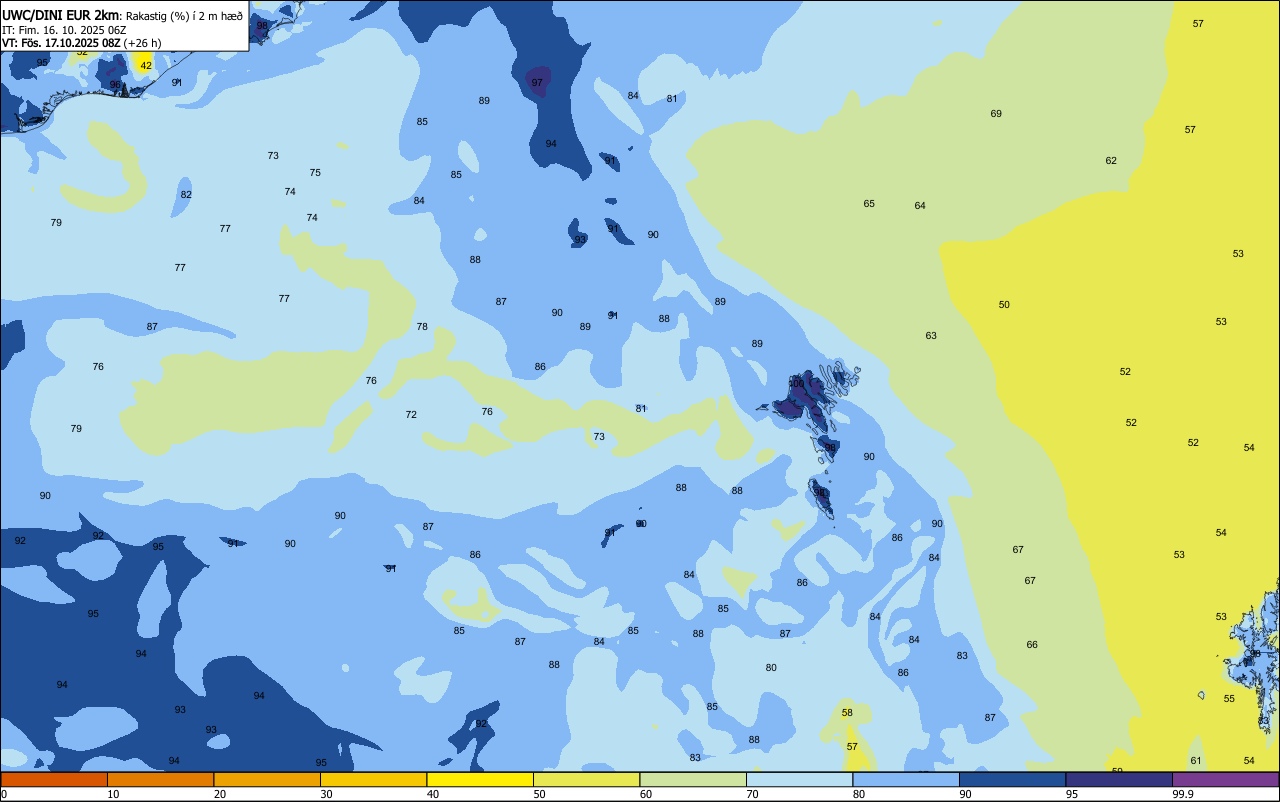Click the humidity value 72
1280x802 pixels.
pyautogui.click(x=411, y=415)
